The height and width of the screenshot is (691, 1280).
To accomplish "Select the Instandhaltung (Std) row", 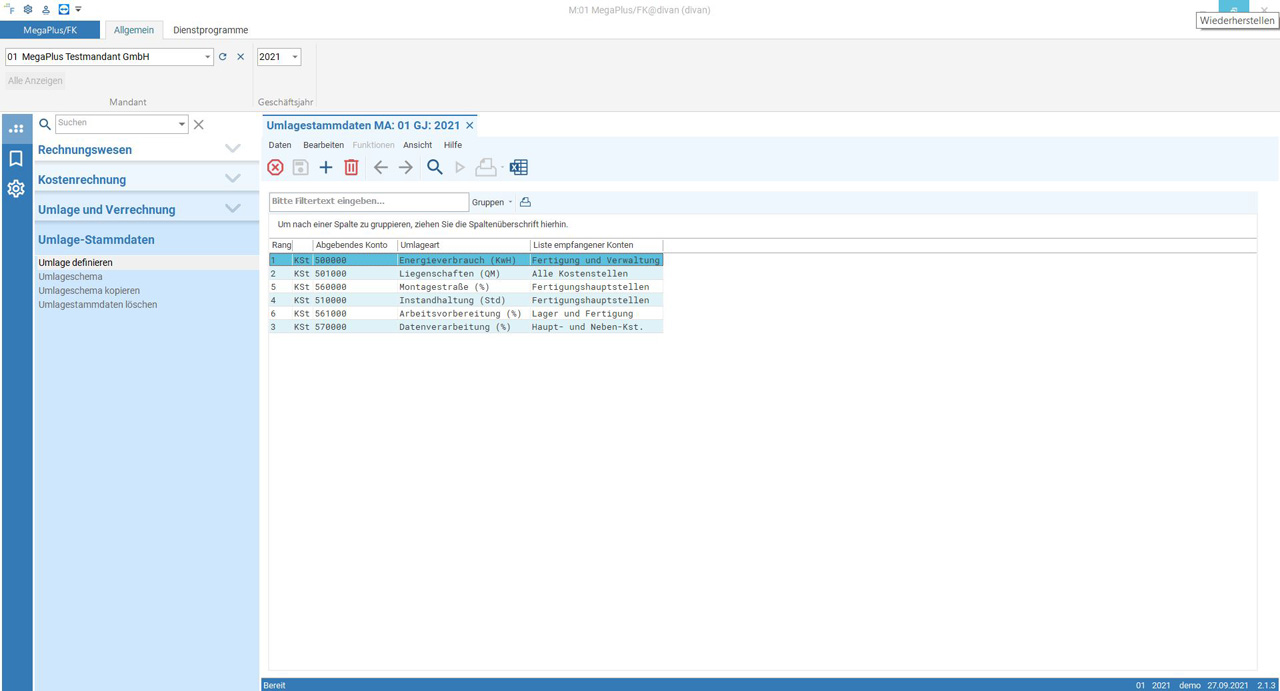I will [x=466, y=300].
